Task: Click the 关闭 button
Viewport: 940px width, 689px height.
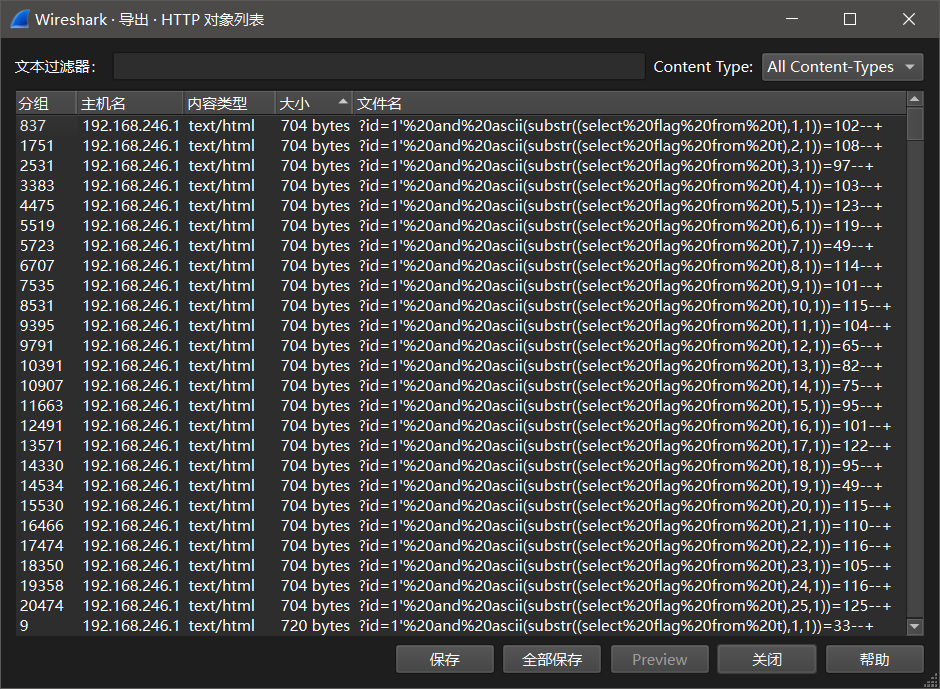Action: [x=767, y=660]
